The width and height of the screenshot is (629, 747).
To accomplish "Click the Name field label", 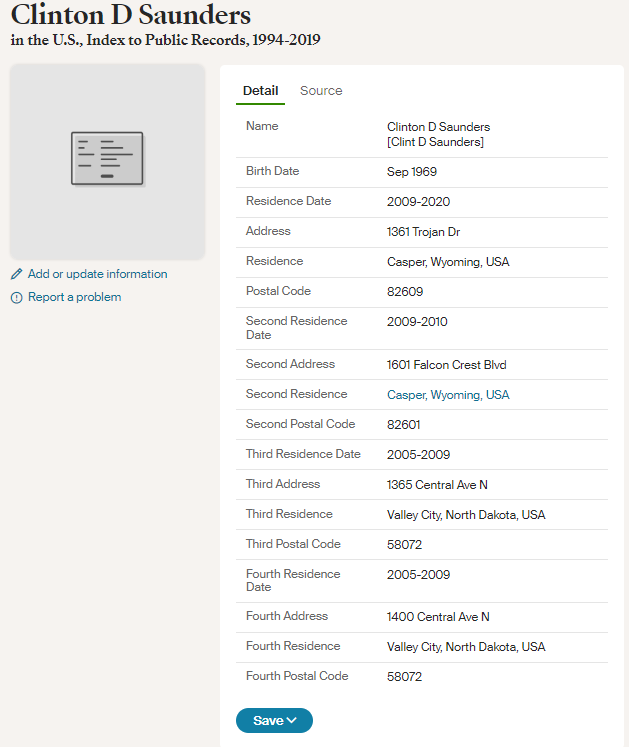I will point(262,126).
